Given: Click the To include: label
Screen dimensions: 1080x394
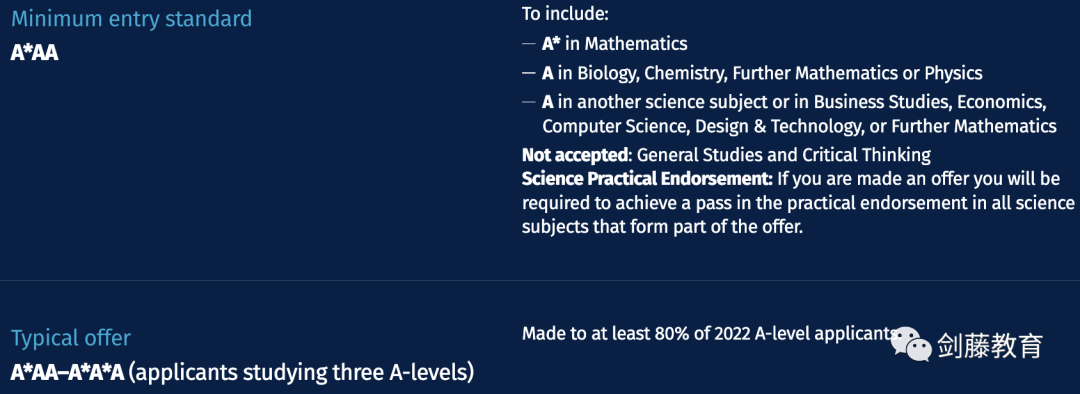Looking at the screenshot, I should point(565,13).
